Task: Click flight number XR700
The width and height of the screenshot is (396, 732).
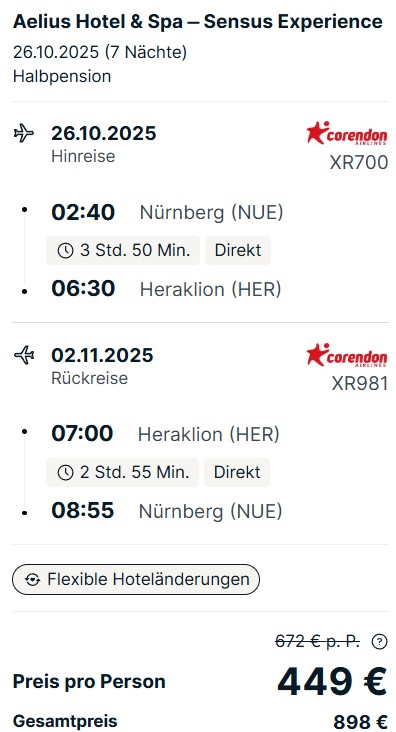Action: (x=359, y=162)
